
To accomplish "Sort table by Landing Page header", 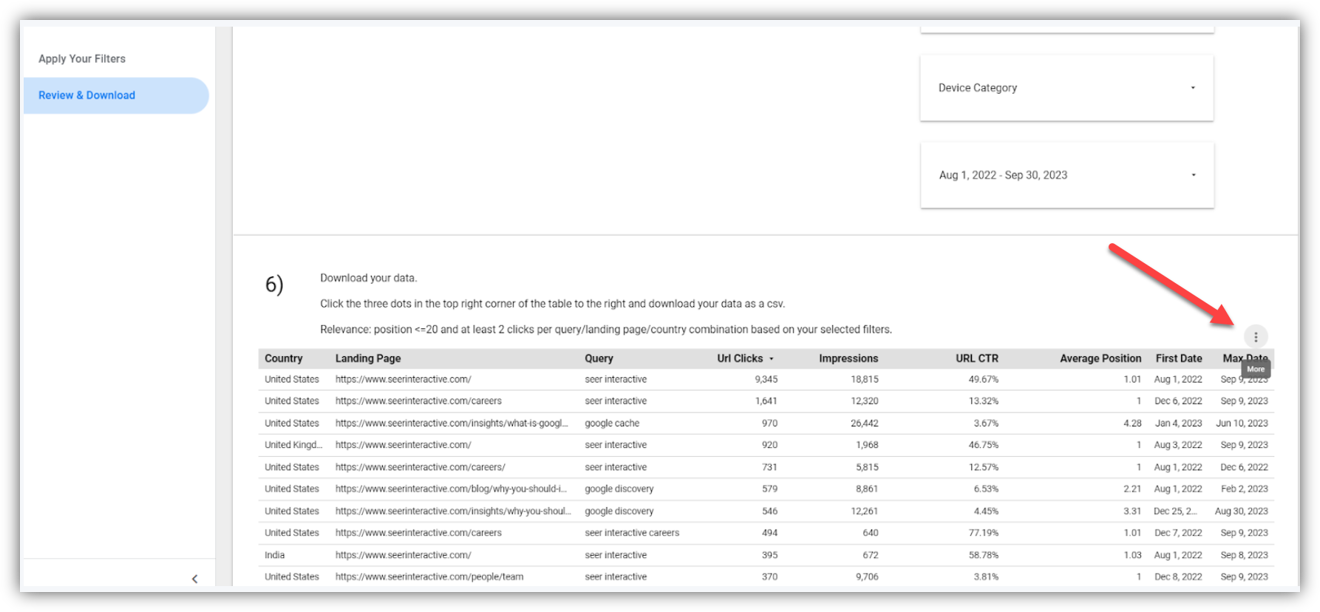I will tap(368, 359).
